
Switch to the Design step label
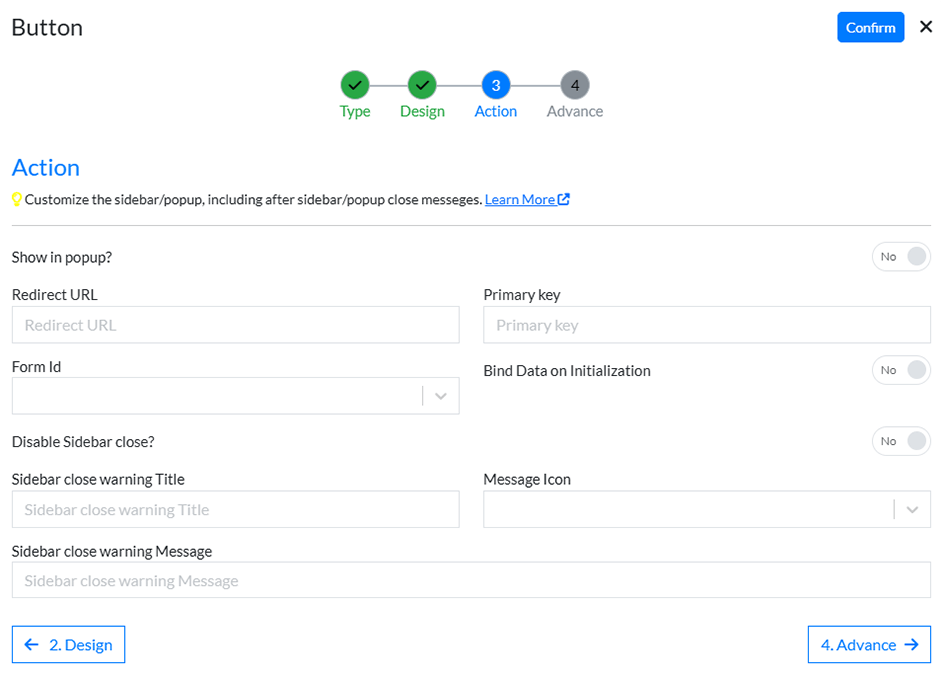pyautogui.click(x=421, y=111)
